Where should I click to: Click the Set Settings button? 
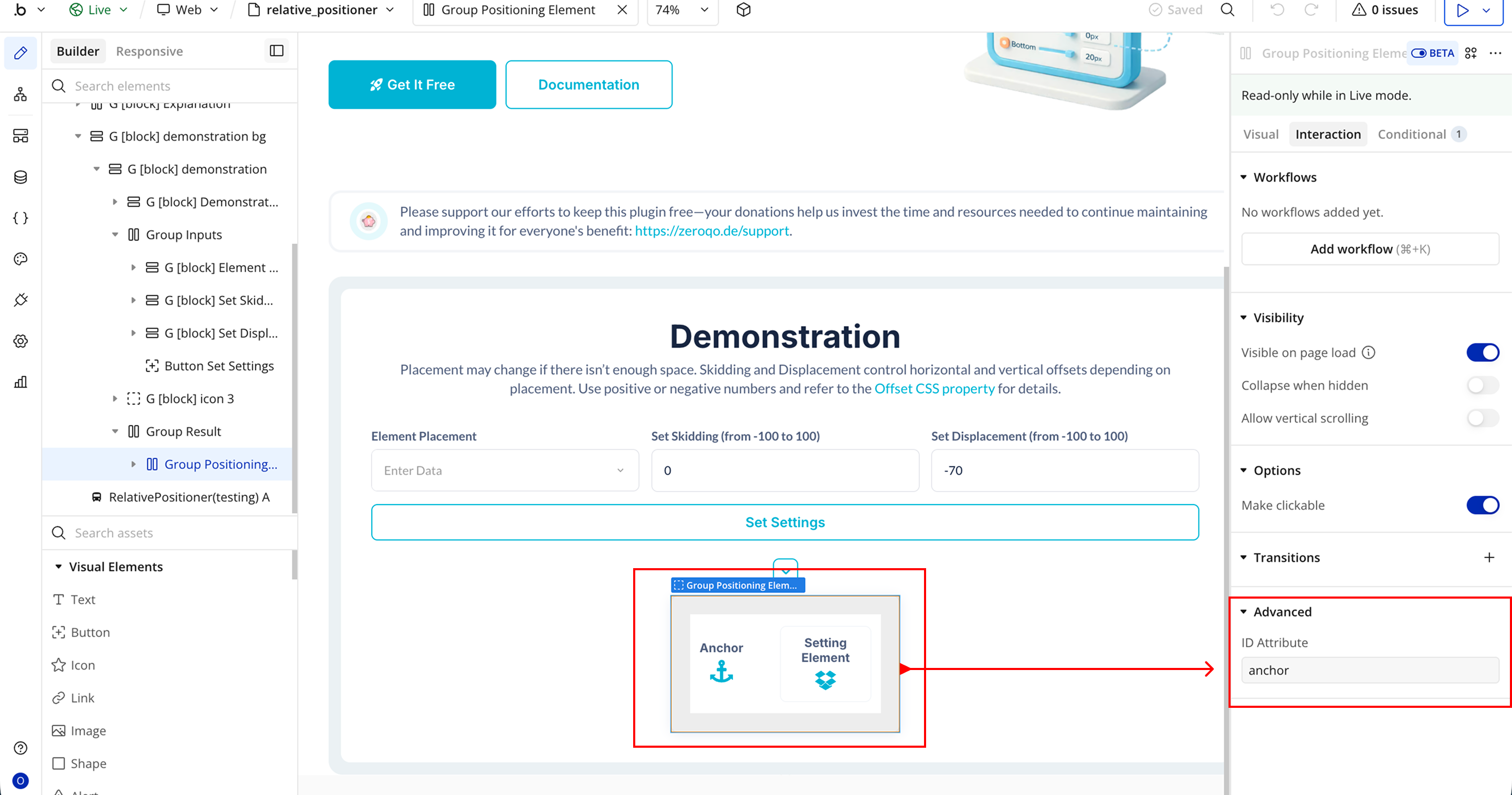[784, 522]
